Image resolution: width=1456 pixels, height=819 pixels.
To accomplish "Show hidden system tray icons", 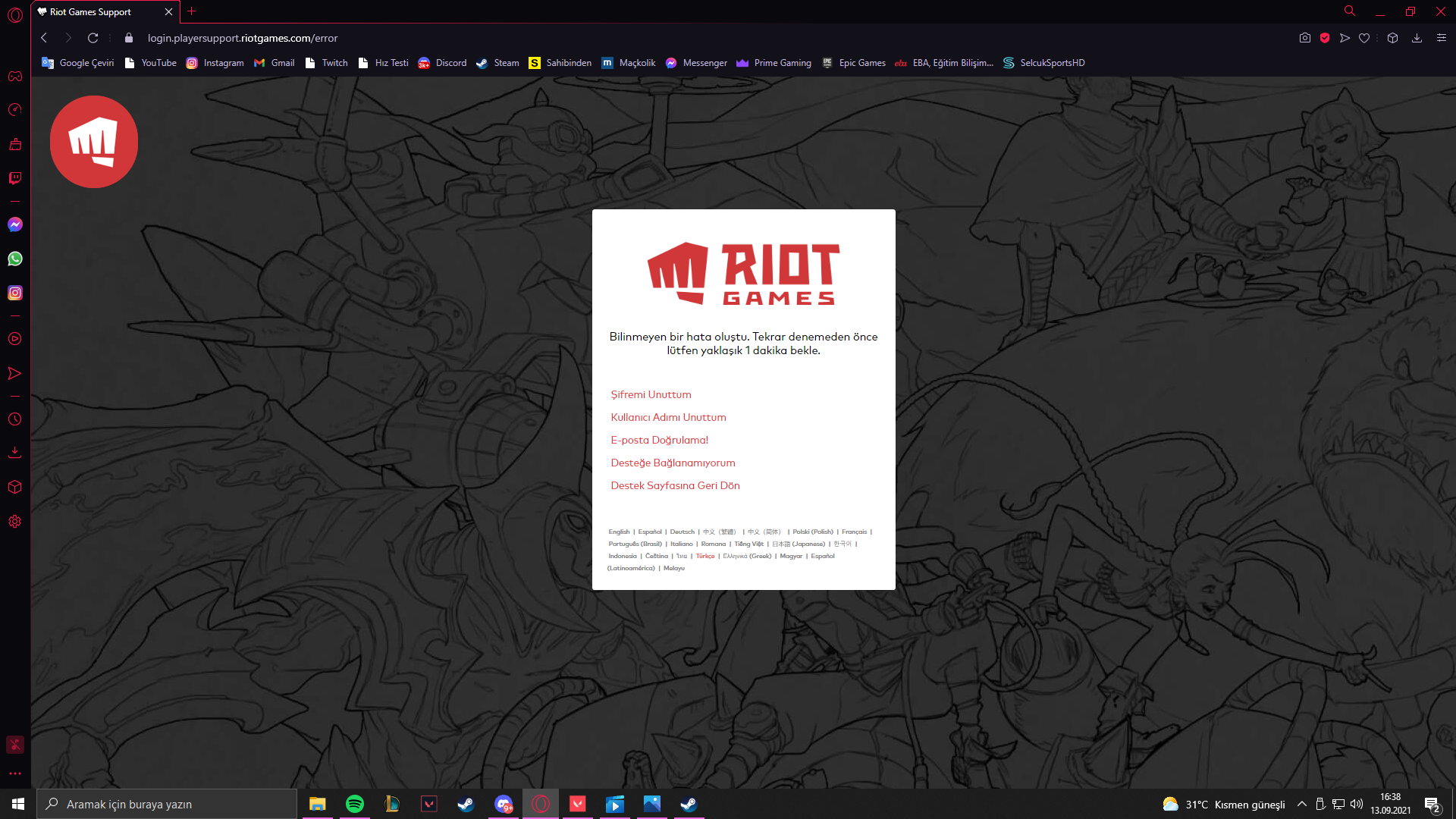I will click(x=1301, y=804).
